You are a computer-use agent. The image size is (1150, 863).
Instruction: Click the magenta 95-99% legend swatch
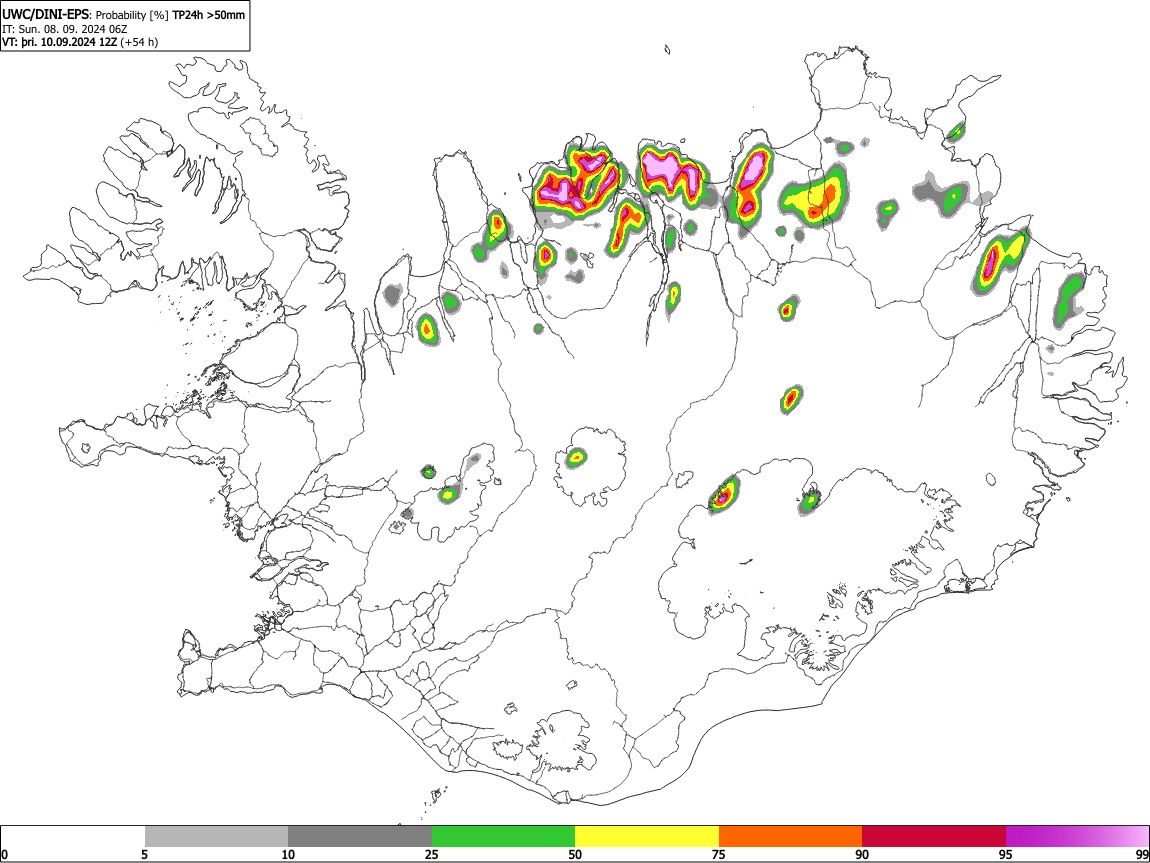coord(1077,837)
